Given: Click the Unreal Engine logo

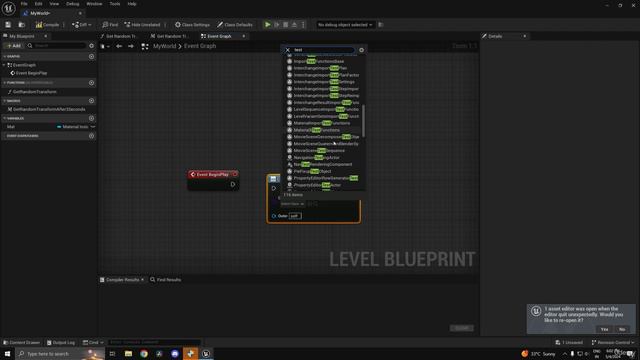Looking at the screenshot, I should point(8,8).
